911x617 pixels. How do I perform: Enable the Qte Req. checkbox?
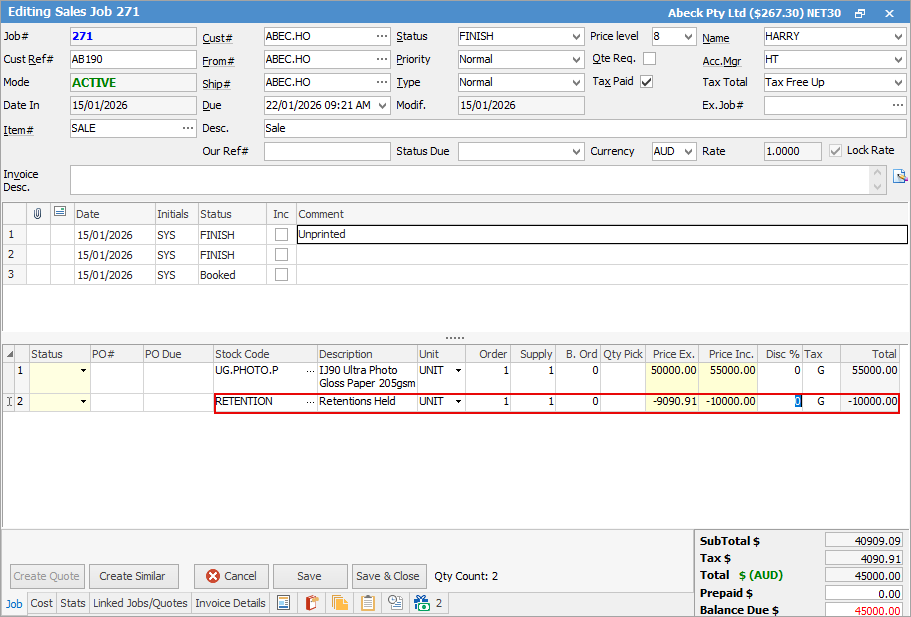649,59
